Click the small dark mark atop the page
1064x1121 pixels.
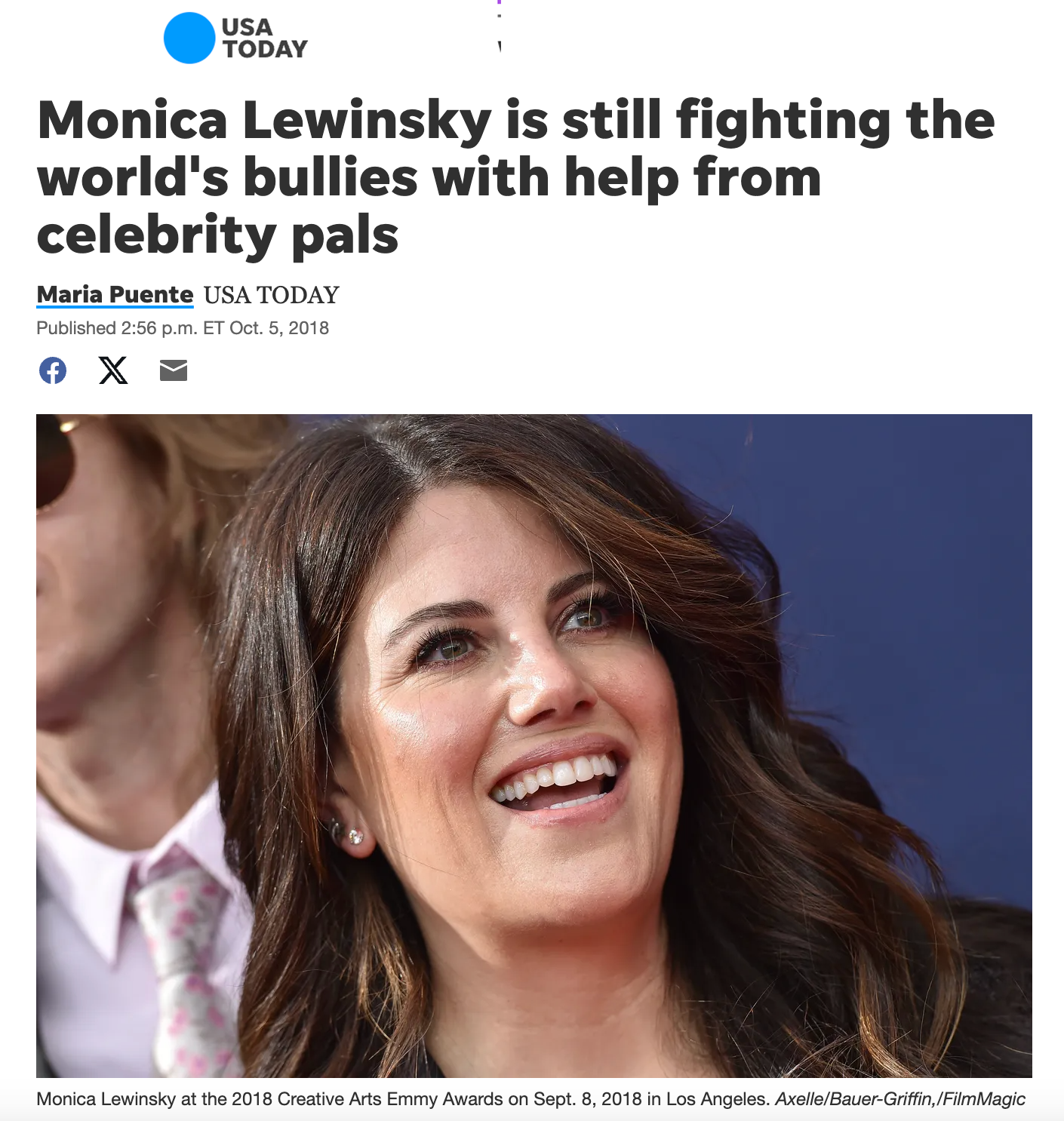(x=500, y=47)
